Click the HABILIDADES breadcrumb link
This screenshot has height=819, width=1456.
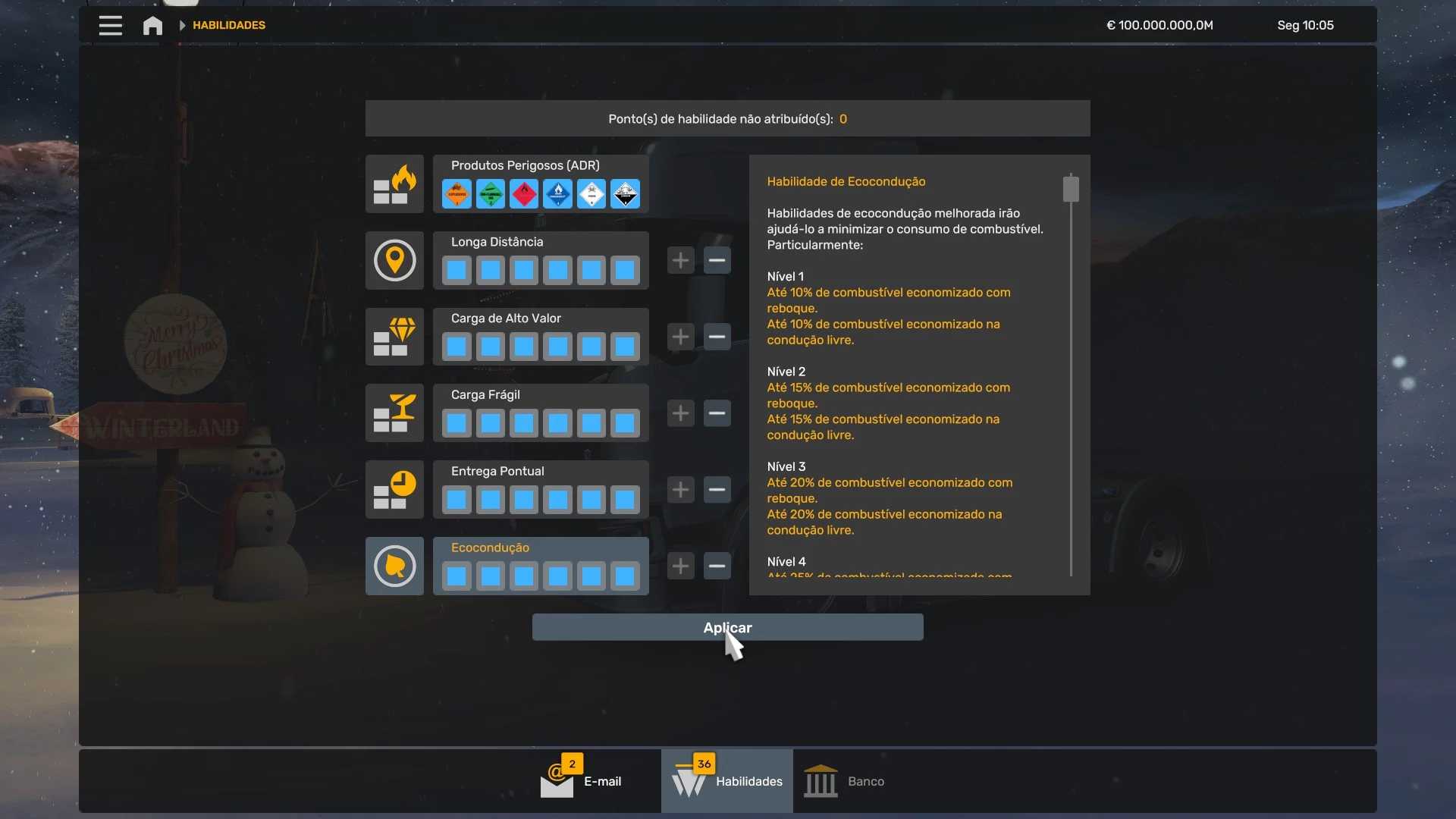(x=228, y=25)
